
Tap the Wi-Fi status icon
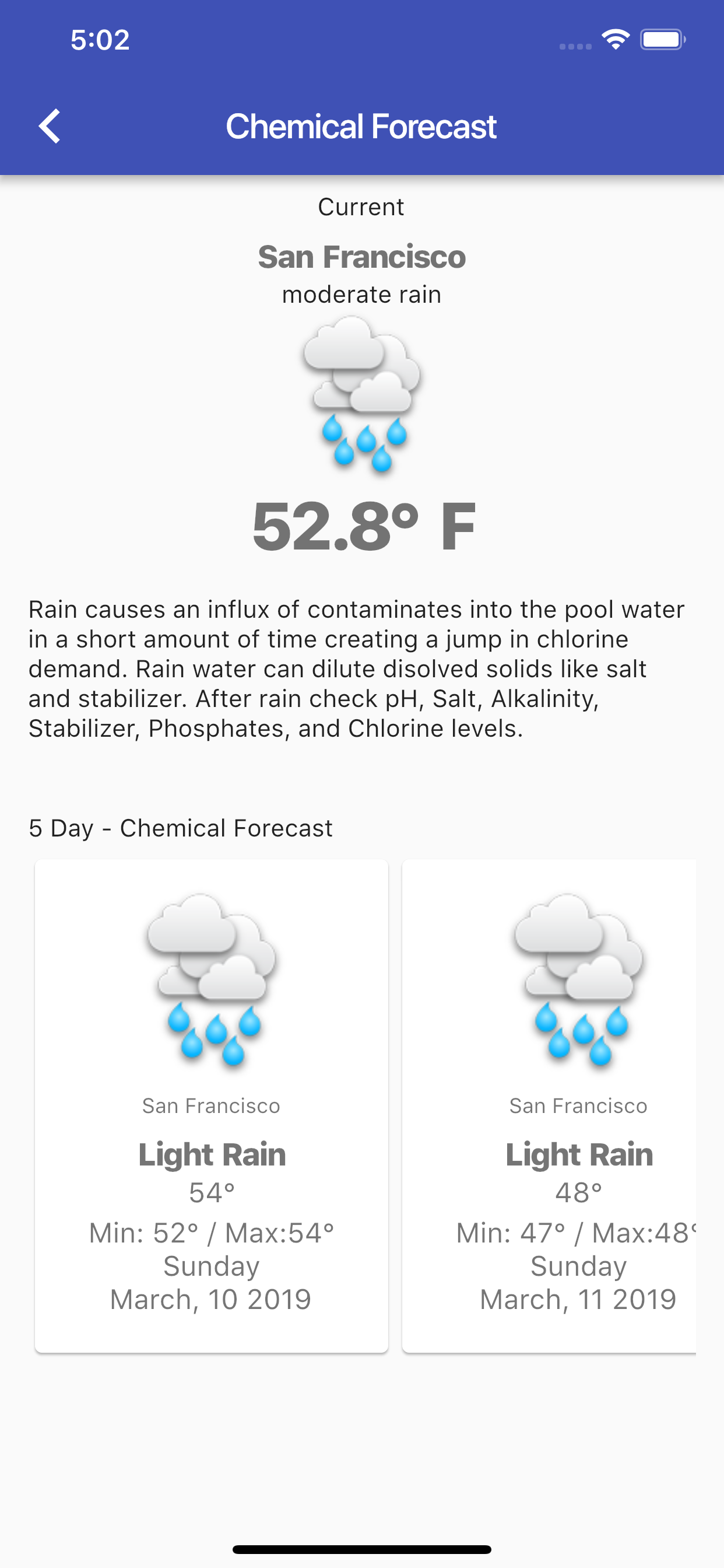click(615, 40)
